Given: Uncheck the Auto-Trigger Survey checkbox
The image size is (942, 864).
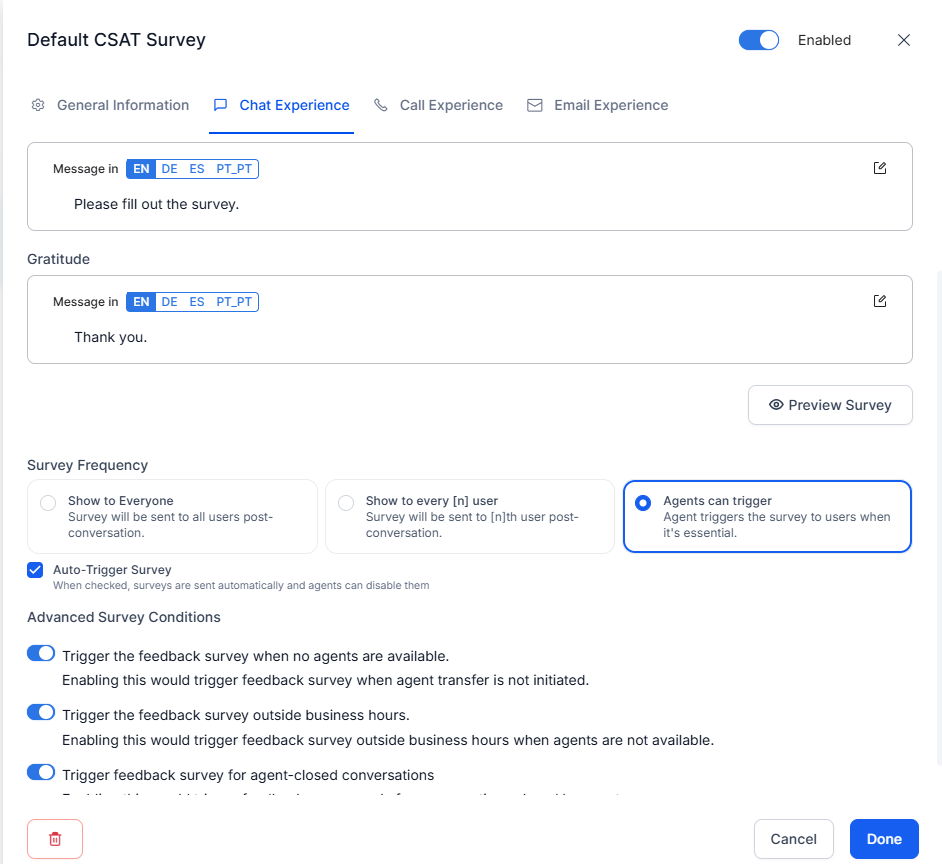Looking at the screenshot, I should (36, 570).
